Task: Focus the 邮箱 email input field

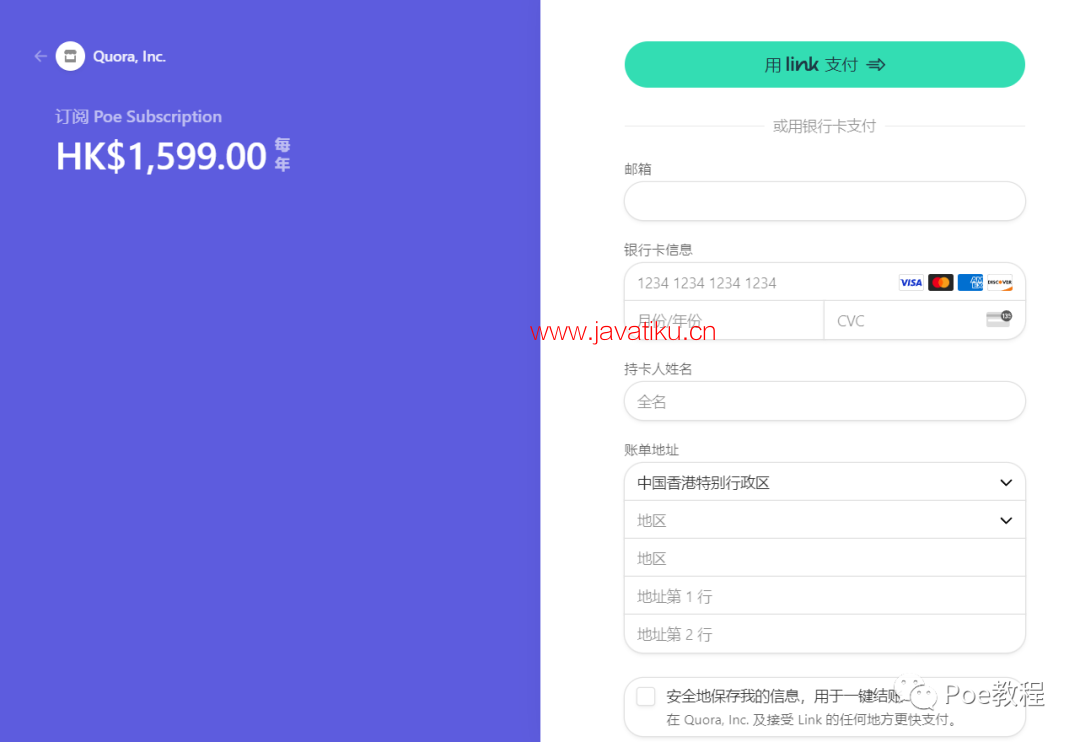Action: point(824,201)
